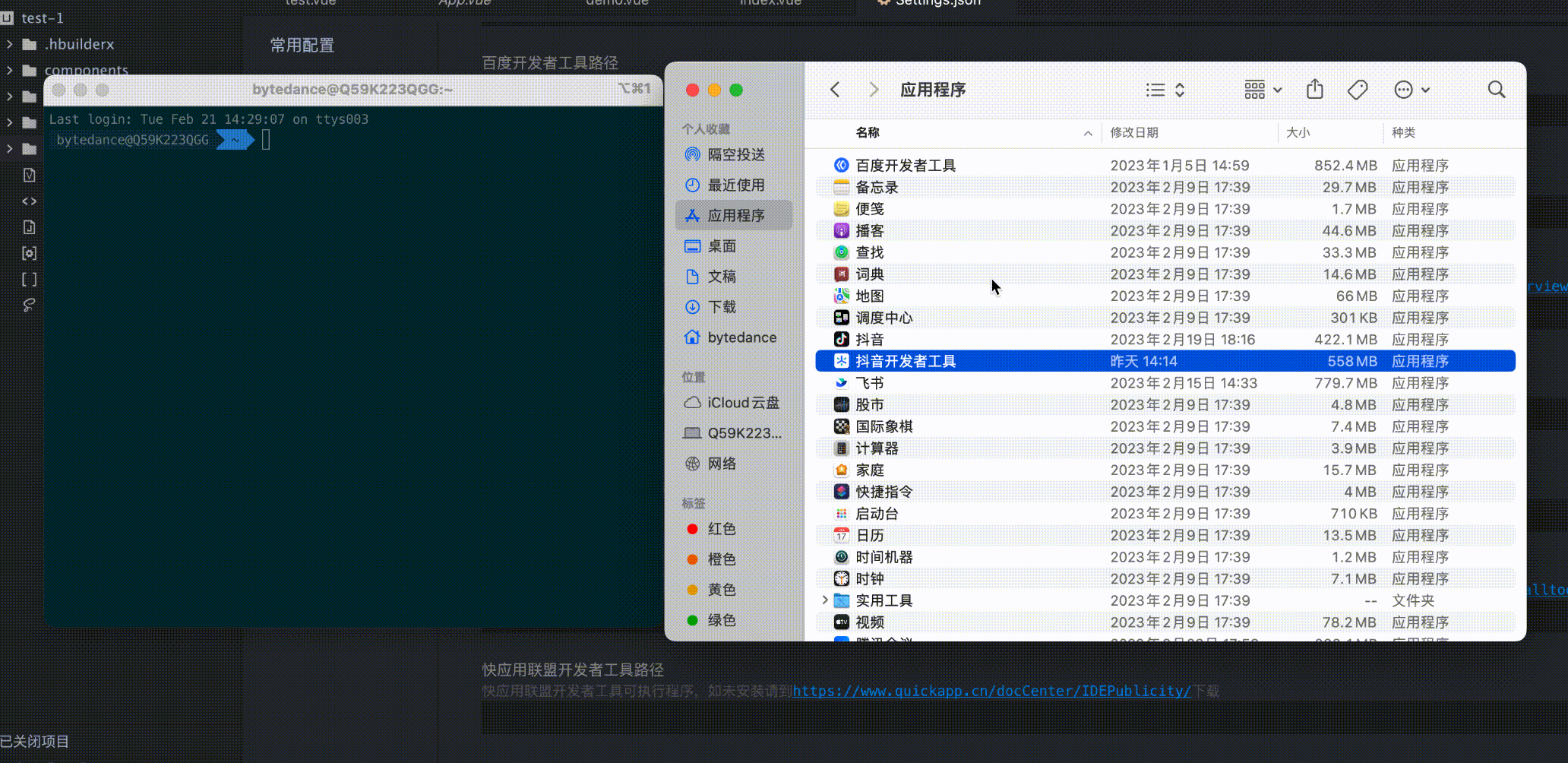Open the group-by options dropdown in Finder

coord(1263,90)
